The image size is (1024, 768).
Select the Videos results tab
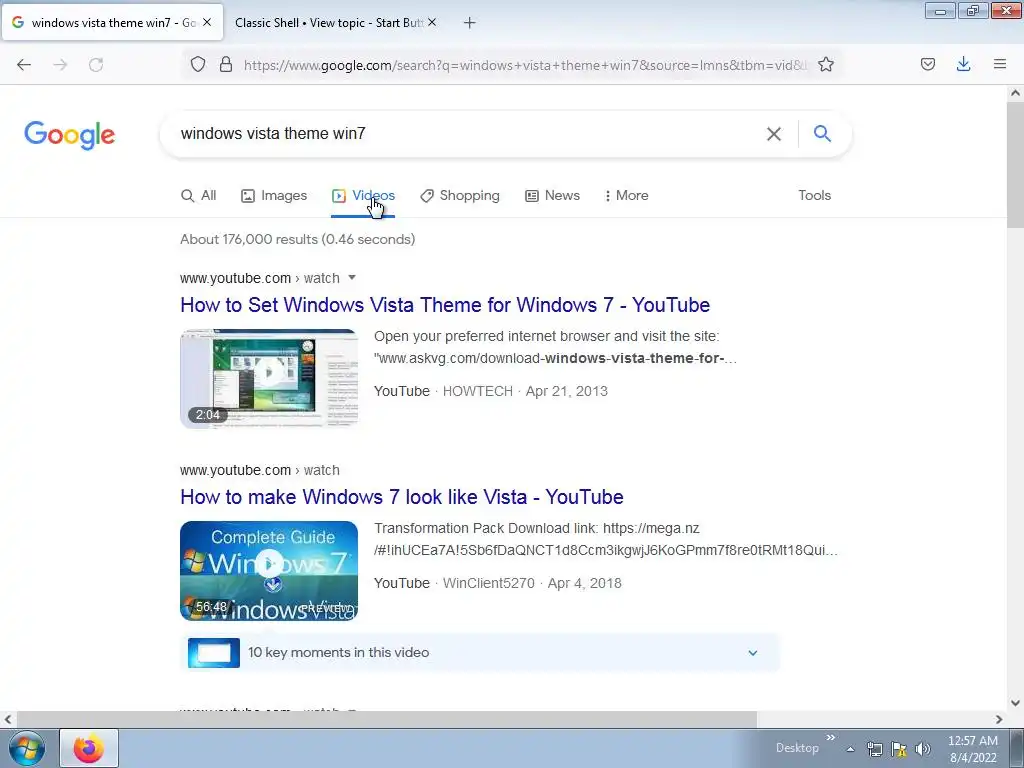(363, 195)
